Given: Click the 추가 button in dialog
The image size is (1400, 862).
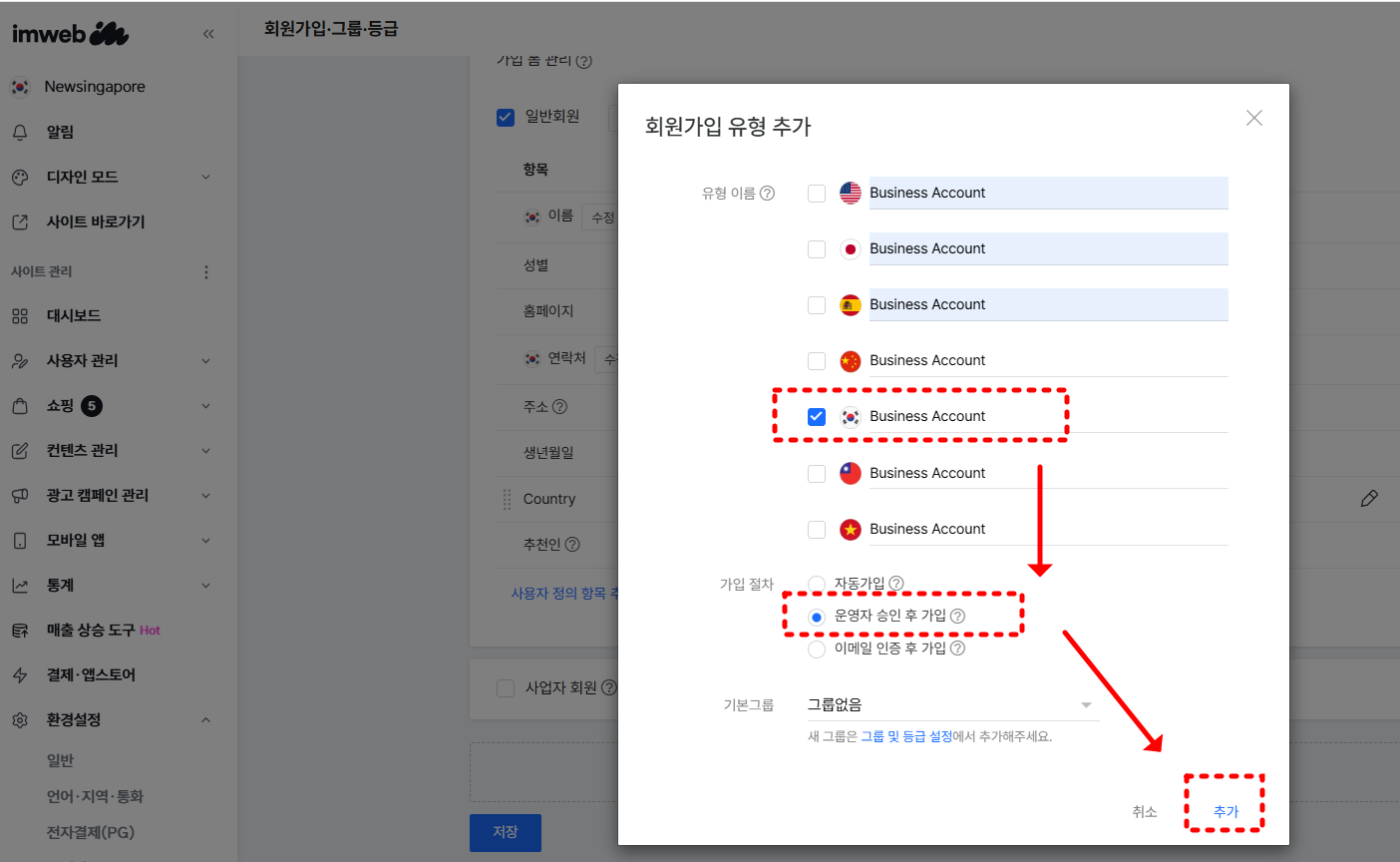Looking at the screenshot, I should point(1225,811).
